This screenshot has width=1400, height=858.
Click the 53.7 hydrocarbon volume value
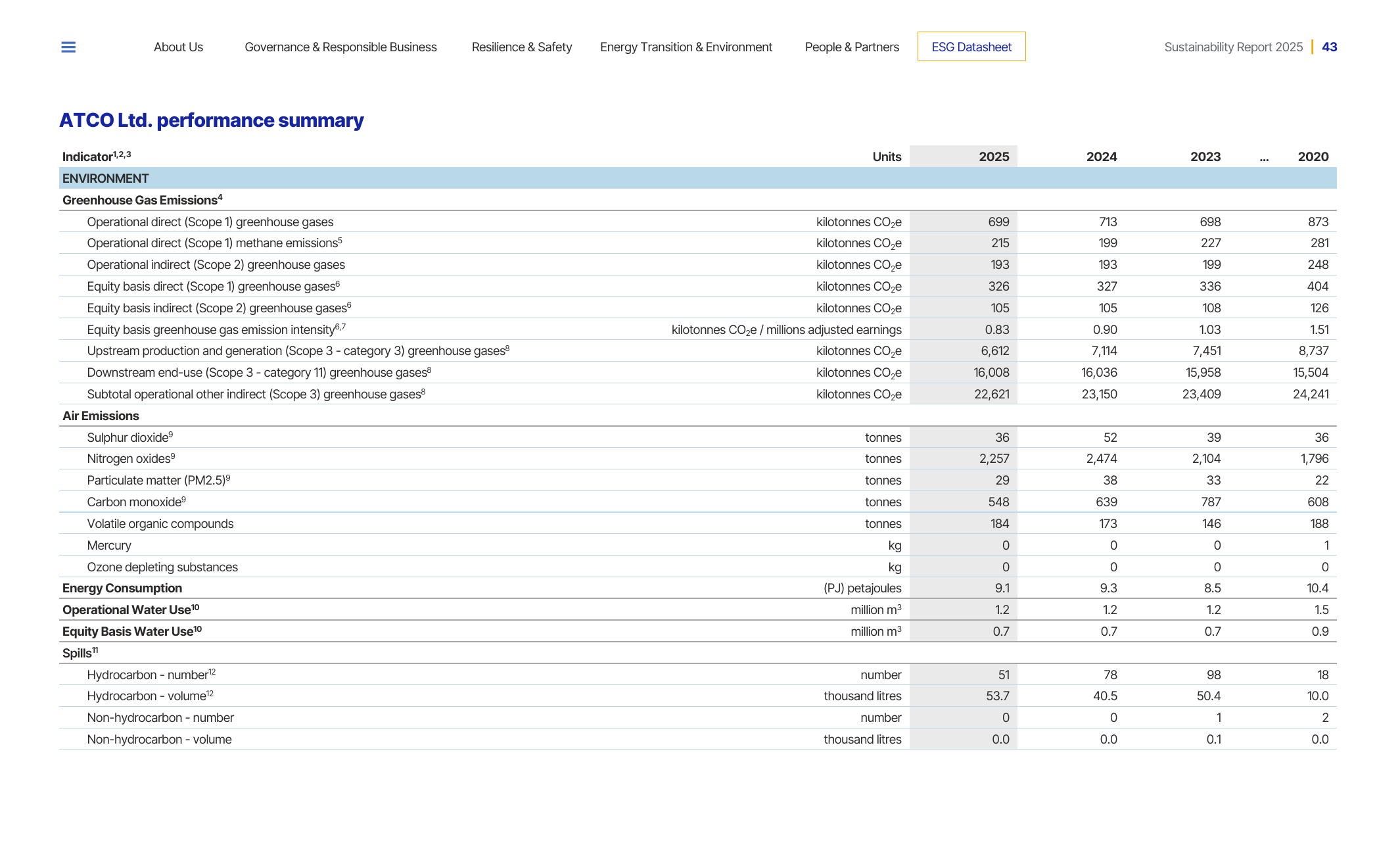pyautogui.click(x=998, y=696)
